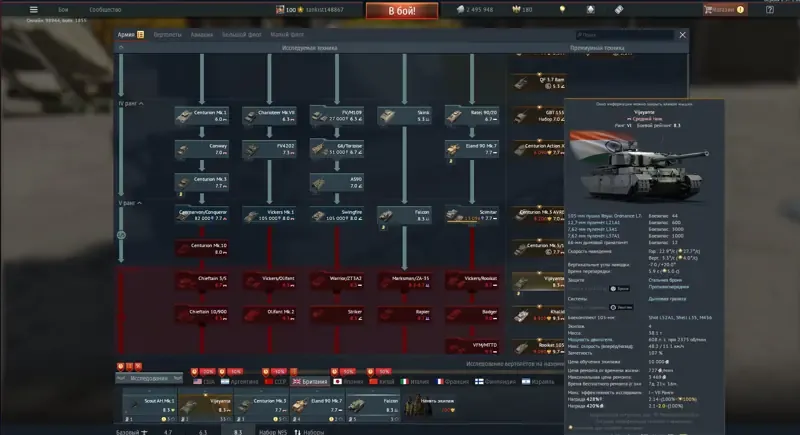Viewport: 800px width, 435px height.
Task: Collapse the research tree header arrow
Action: point(121,48)
